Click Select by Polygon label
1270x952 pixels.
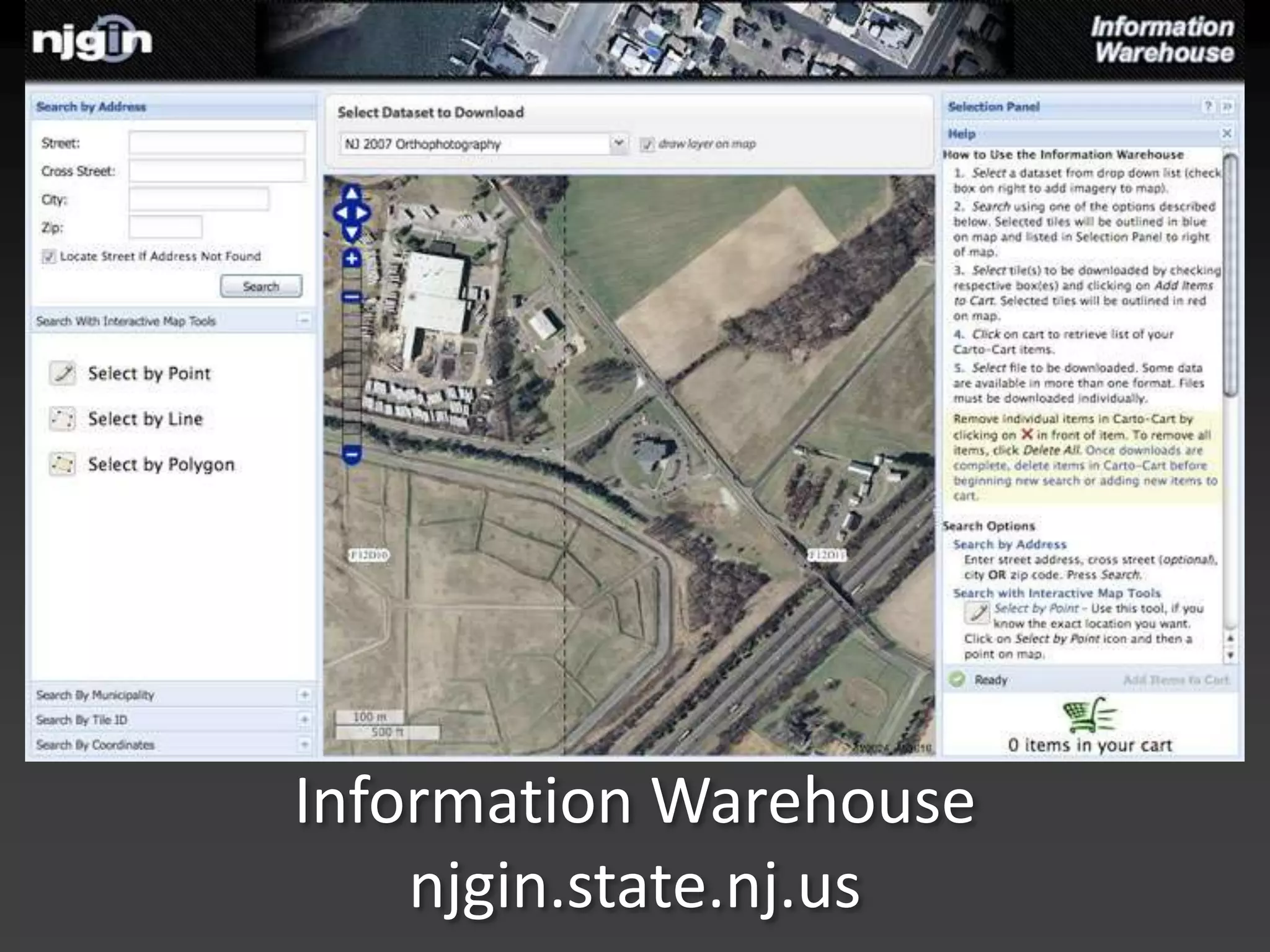coord(161,465)
